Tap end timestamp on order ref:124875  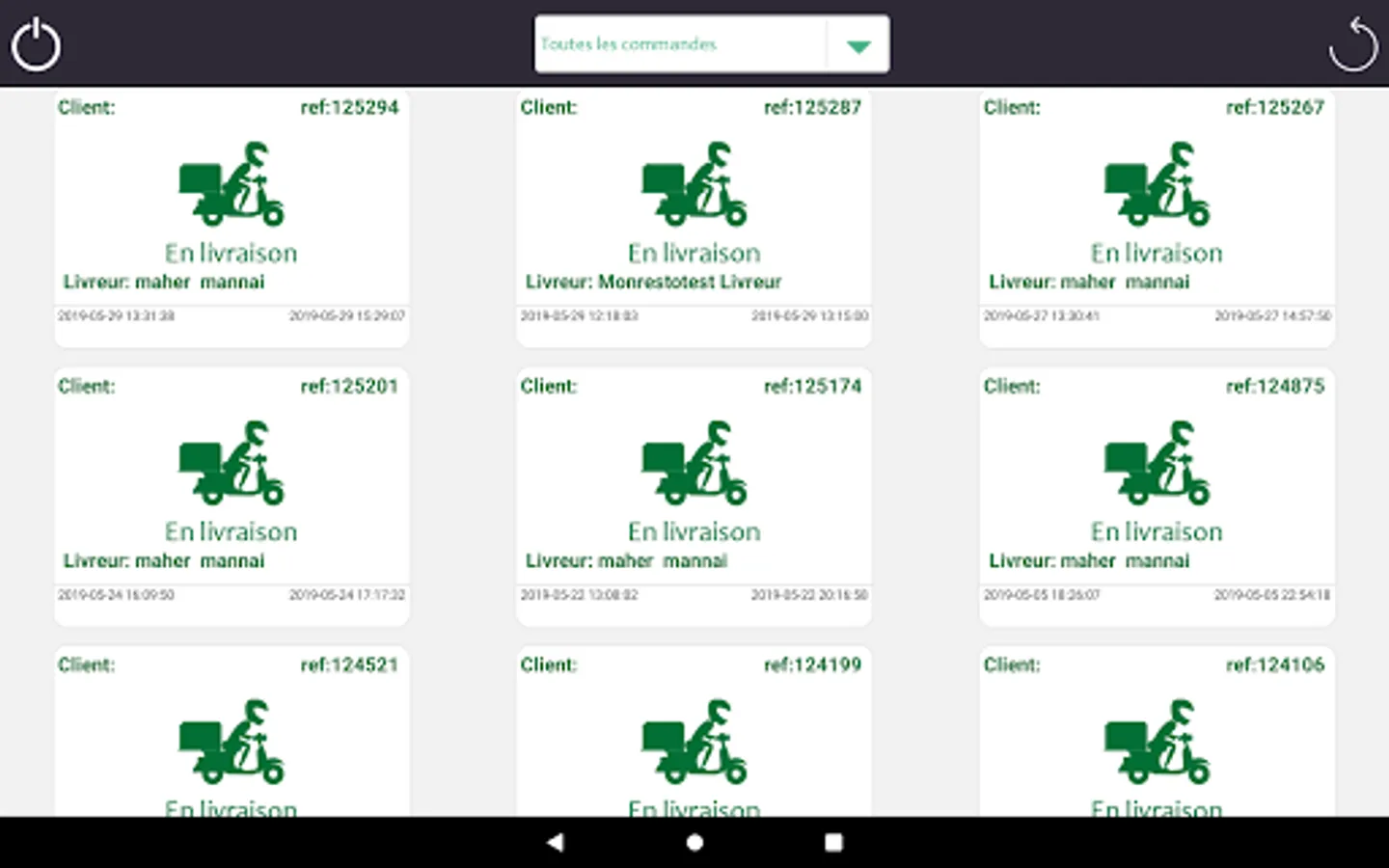point(1273,594)
